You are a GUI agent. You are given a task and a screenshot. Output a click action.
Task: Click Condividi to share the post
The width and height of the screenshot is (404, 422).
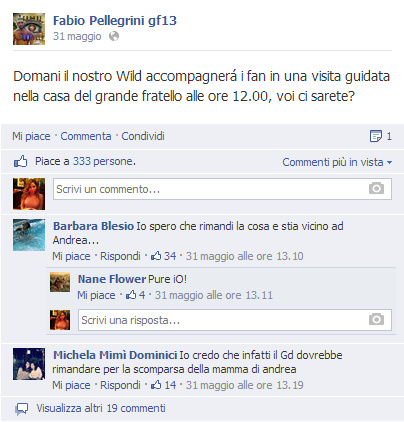click(x=143, y=136)
